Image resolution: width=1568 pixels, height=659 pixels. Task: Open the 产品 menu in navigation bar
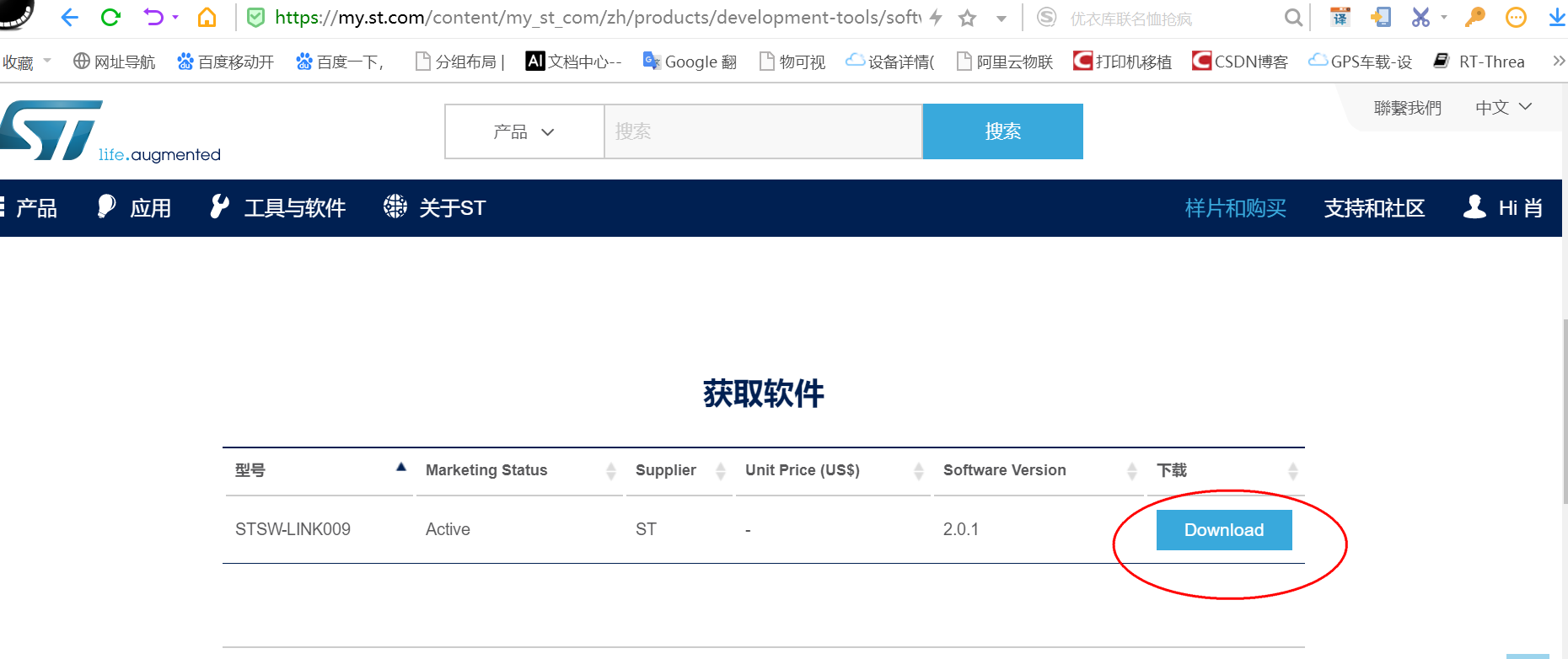click(x=30, y=208)
